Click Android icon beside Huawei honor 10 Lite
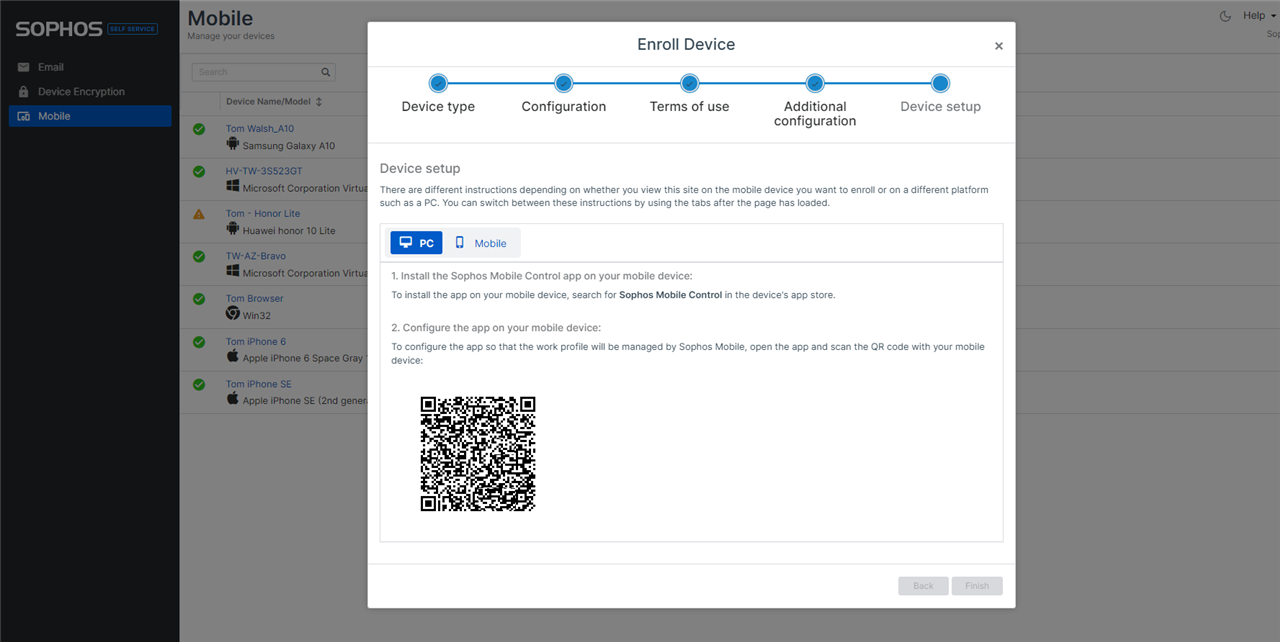Viewport: 1280px width, 642px height. 233,229
